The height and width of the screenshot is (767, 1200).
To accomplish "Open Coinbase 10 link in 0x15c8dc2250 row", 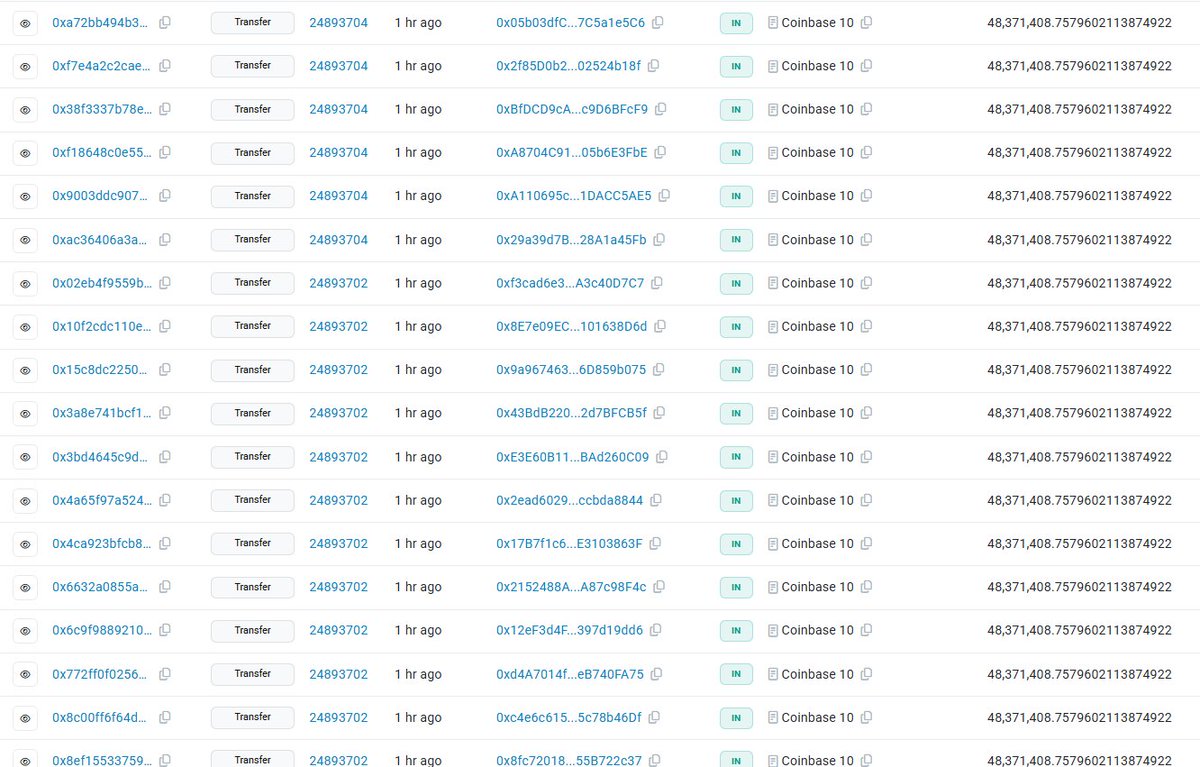I will (x=818, y=370).
